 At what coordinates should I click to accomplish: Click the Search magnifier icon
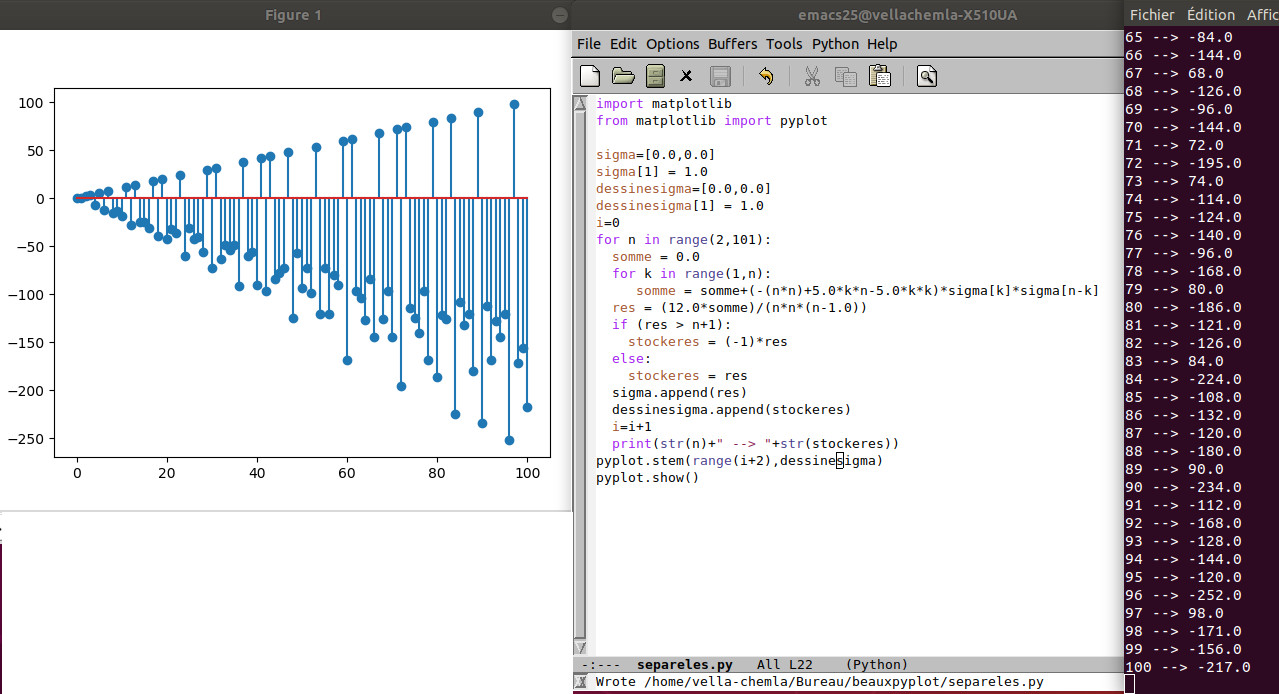926,76
